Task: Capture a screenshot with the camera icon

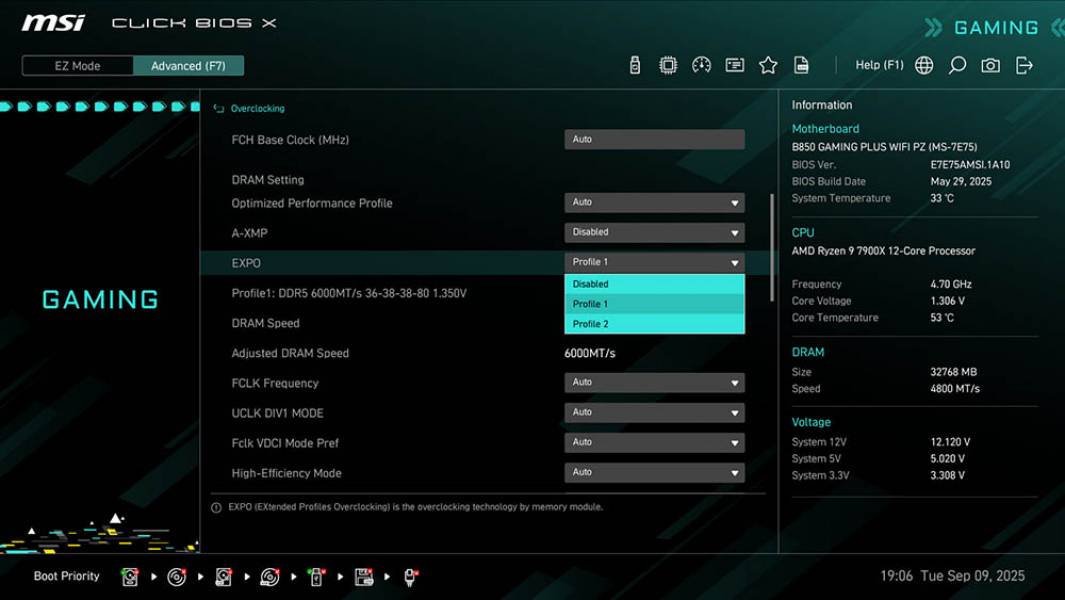Action: (992, 64)
